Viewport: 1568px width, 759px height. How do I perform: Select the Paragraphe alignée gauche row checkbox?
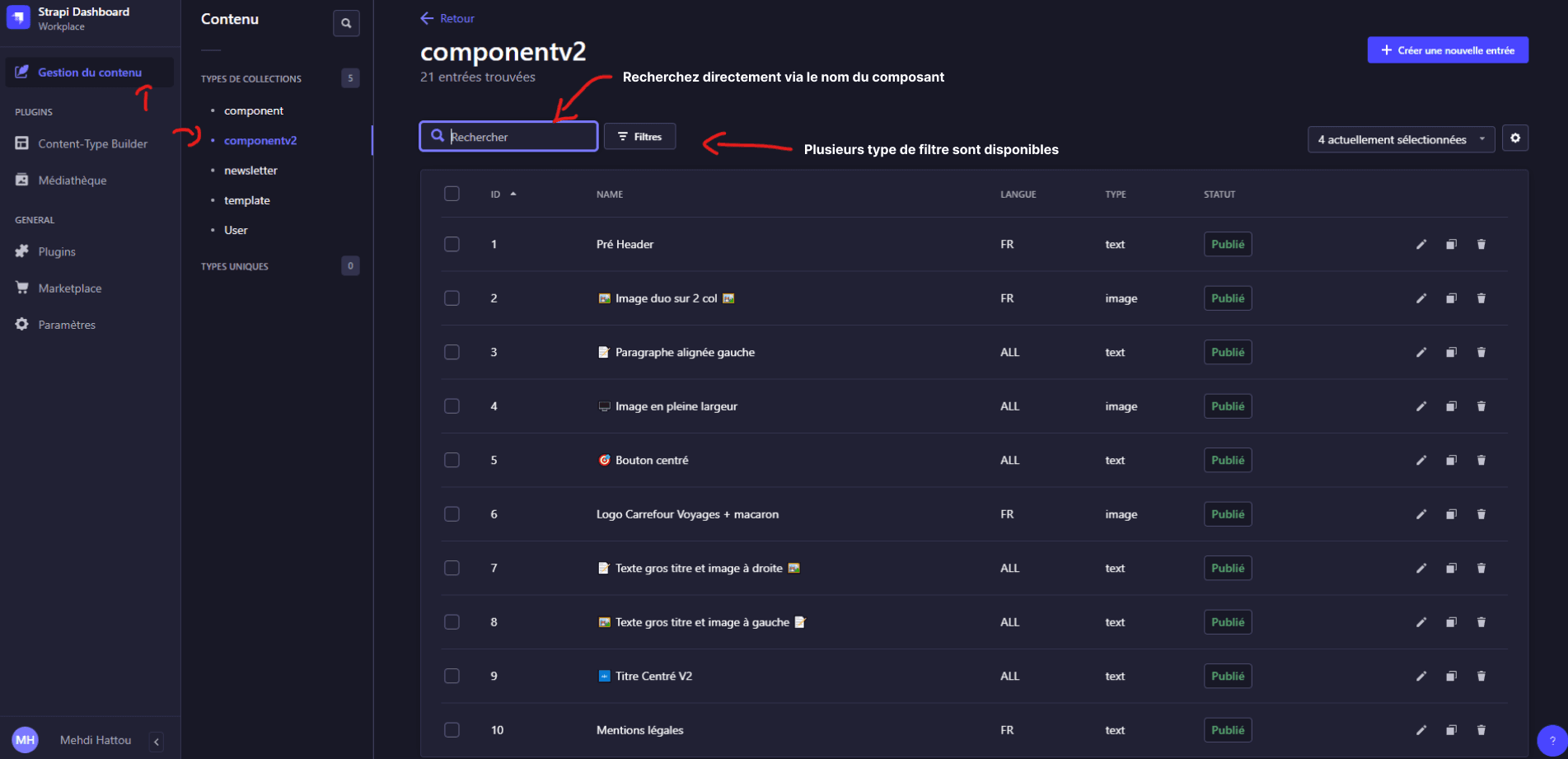[452, 352]
